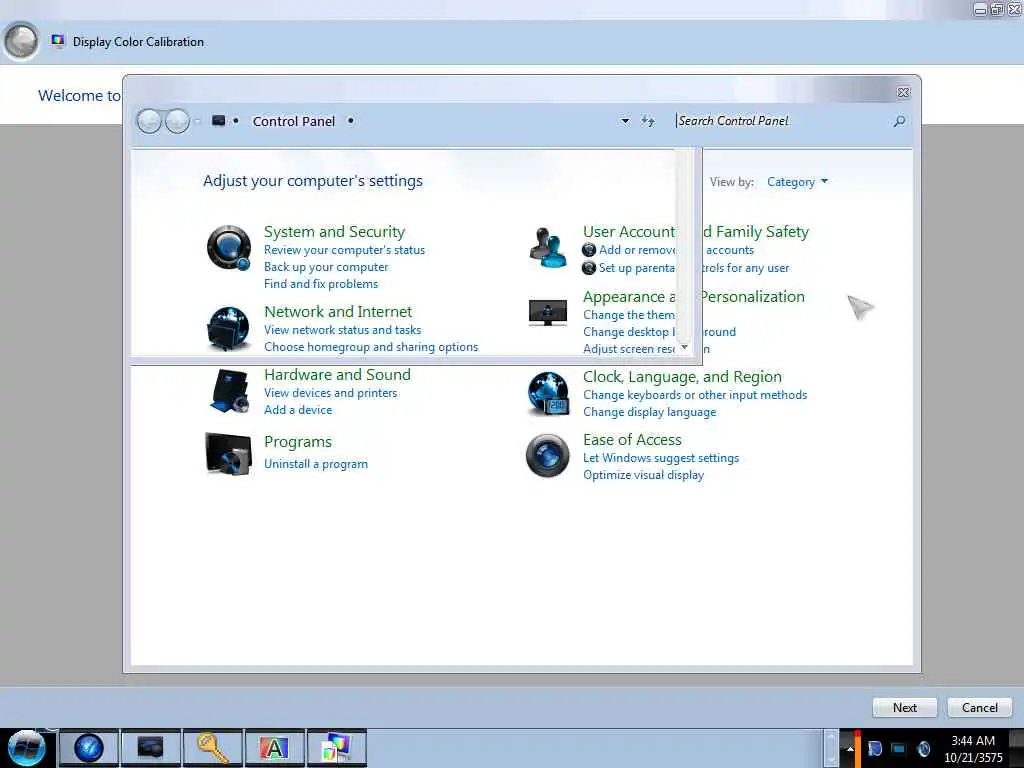This screenshot has height=768, width=1024.
Task: Click taskbar clock showing 3:44 AM
Action: [973, 748]
